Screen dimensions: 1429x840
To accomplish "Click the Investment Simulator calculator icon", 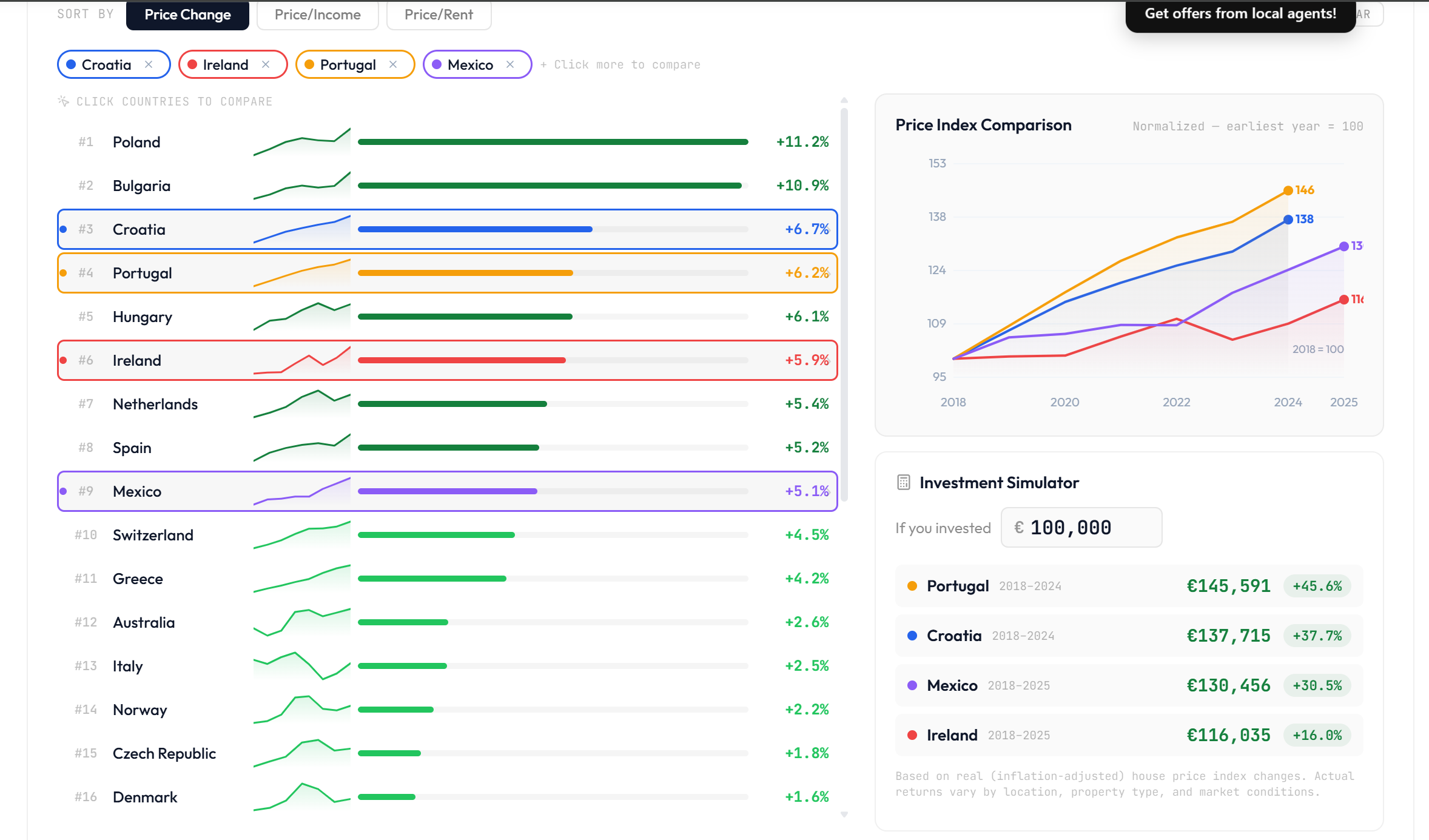I will 903,482.
